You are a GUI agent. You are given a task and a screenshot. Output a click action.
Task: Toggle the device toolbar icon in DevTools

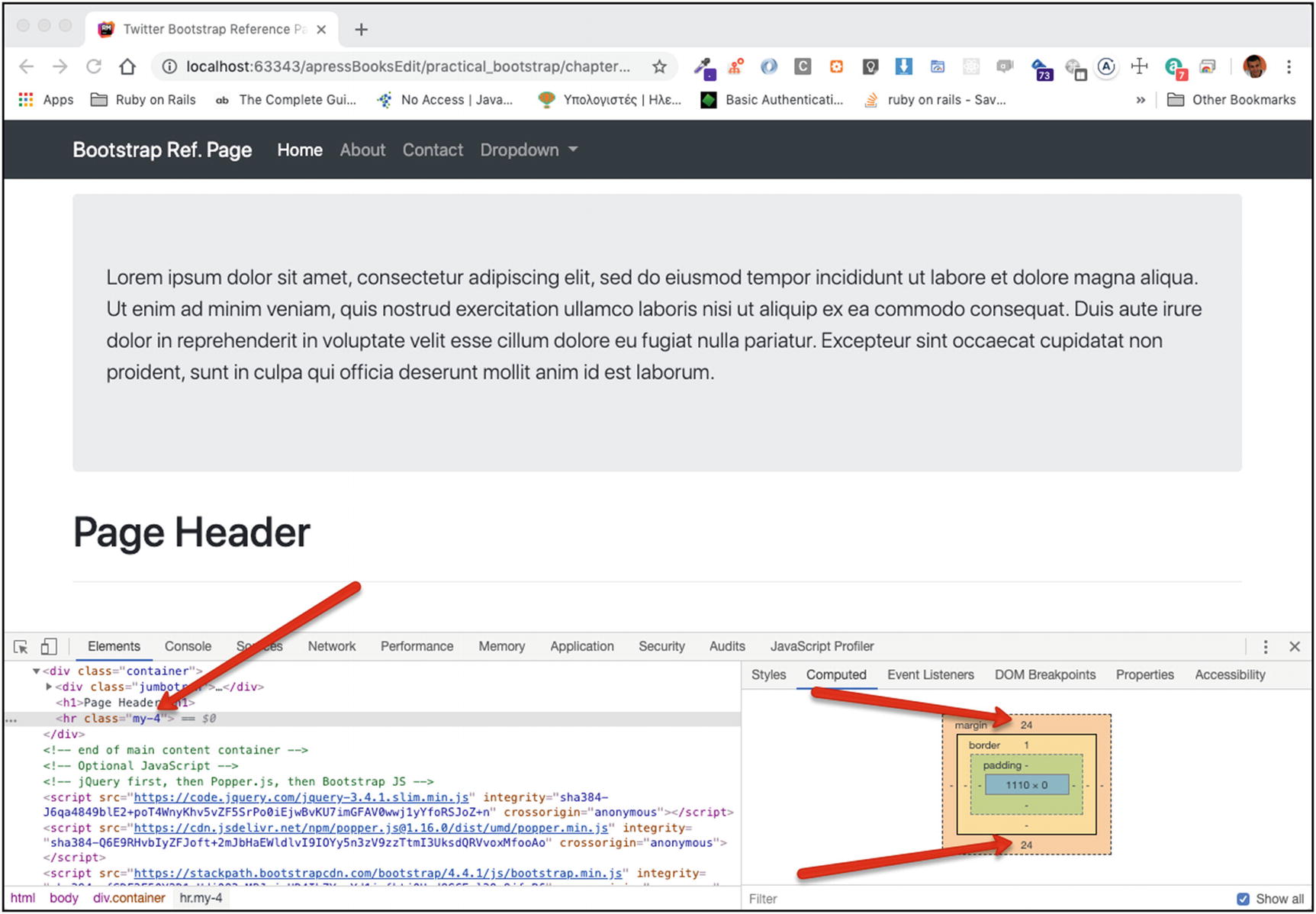[x=48, y=647]
